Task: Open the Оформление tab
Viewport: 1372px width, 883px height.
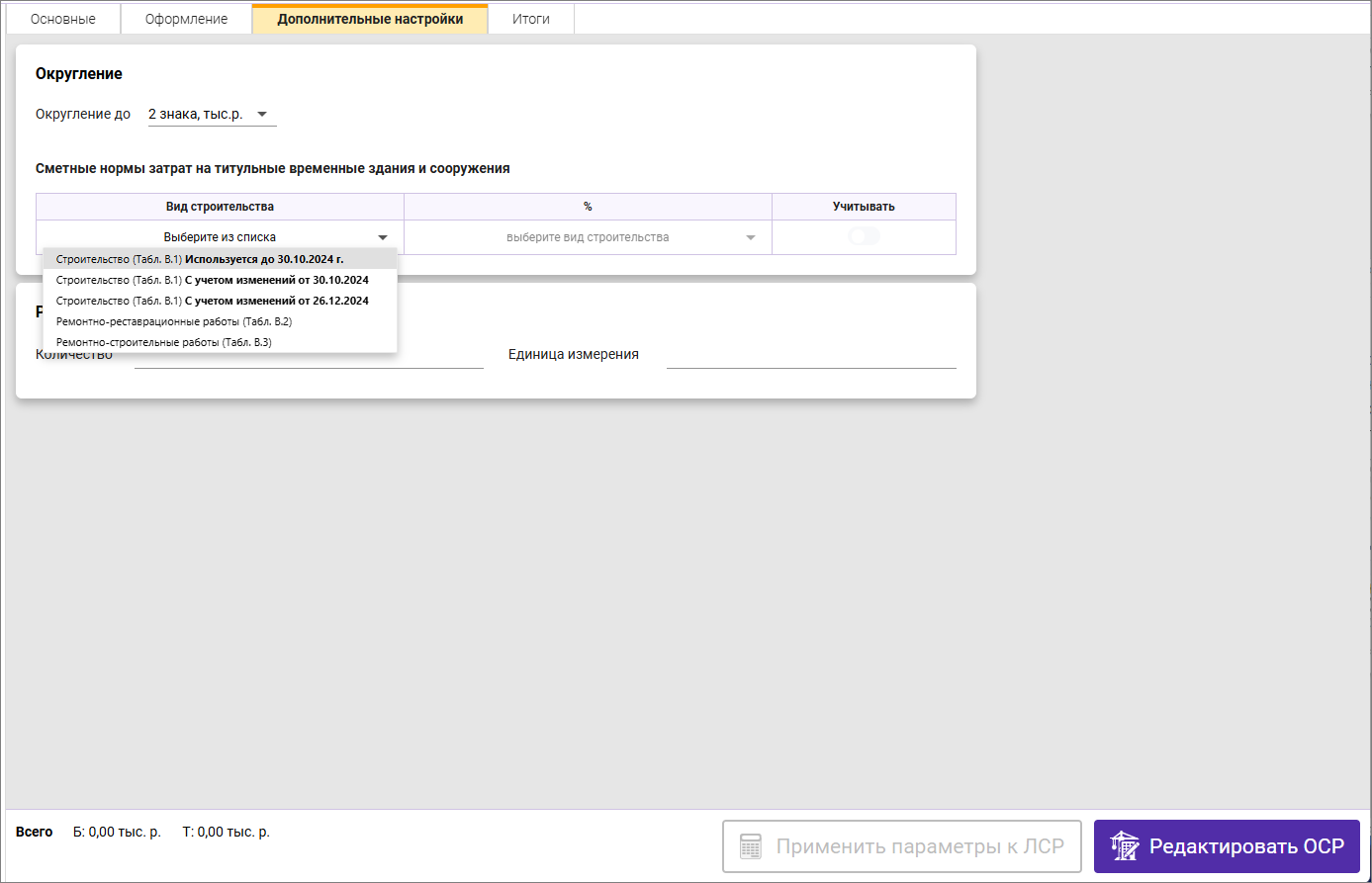Action: pyautogui.click(x=186, y=19)
